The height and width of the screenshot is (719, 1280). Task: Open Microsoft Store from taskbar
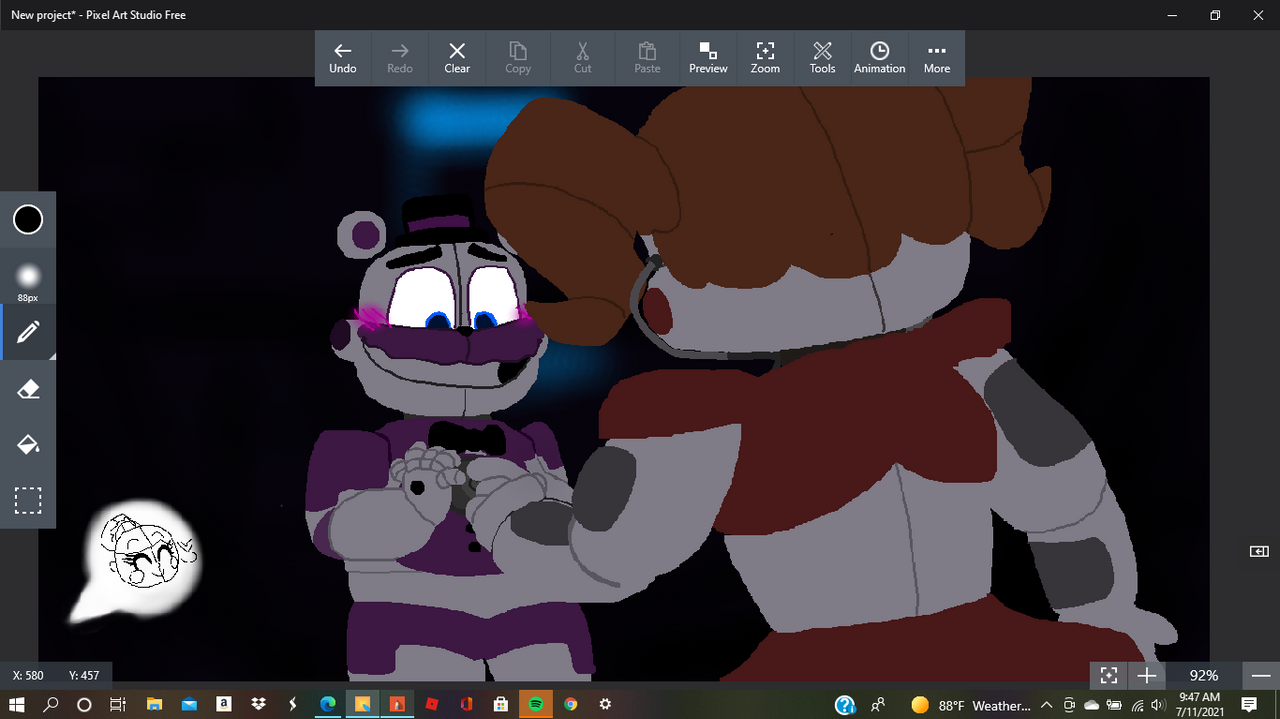500,704
